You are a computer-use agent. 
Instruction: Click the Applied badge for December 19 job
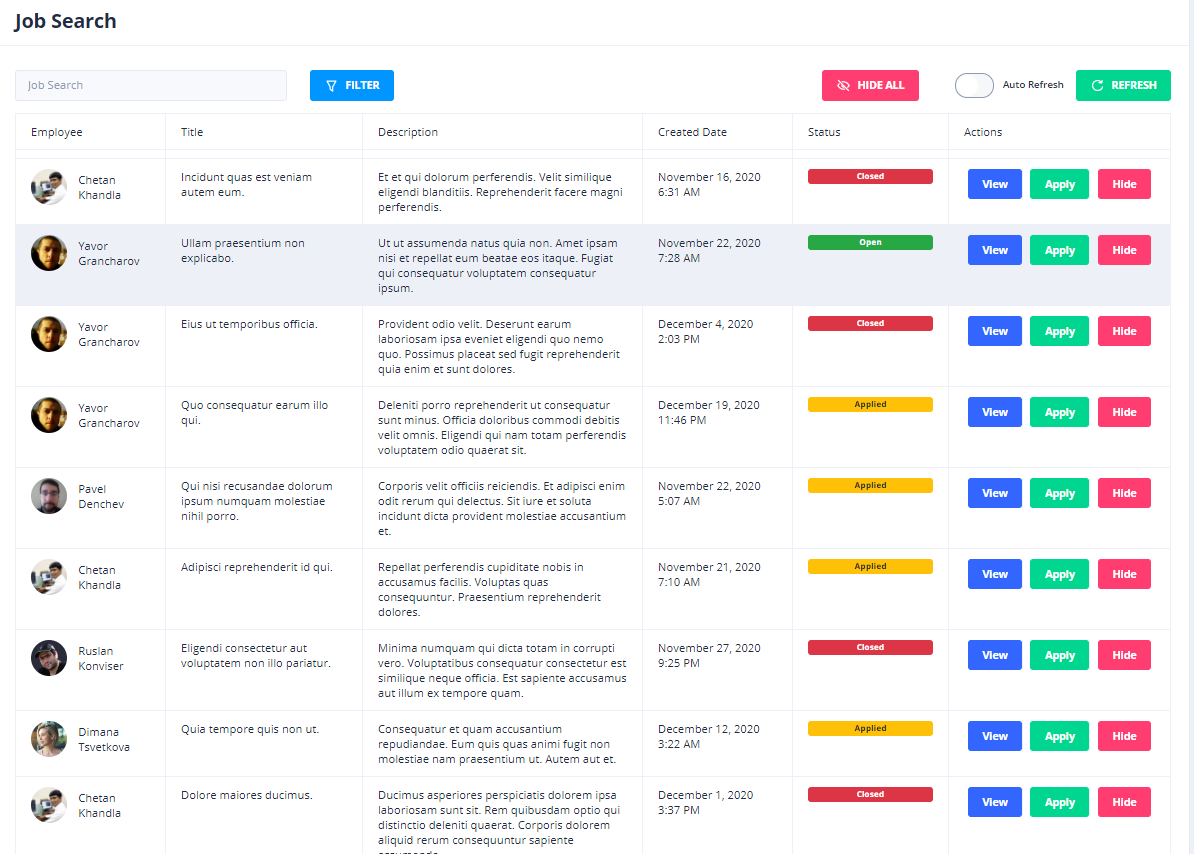click(870, 405)
